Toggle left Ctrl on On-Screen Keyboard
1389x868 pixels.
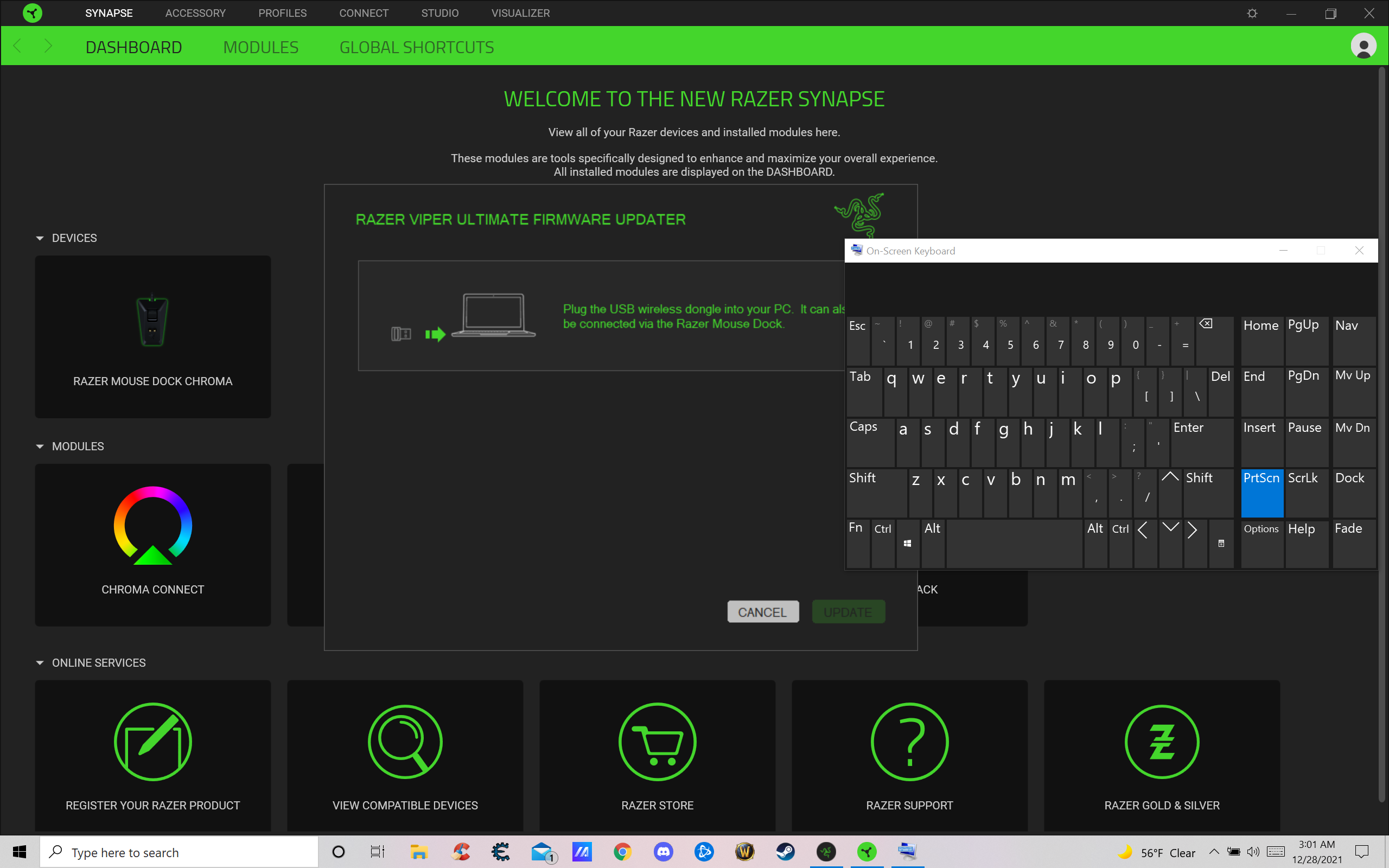(883, 544)
